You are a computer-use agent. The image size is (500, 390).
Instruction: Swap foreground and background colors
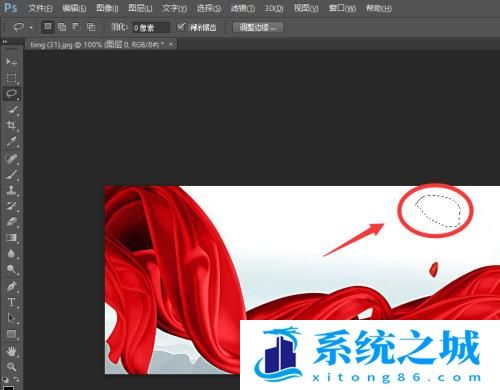[x=16, y=379]
